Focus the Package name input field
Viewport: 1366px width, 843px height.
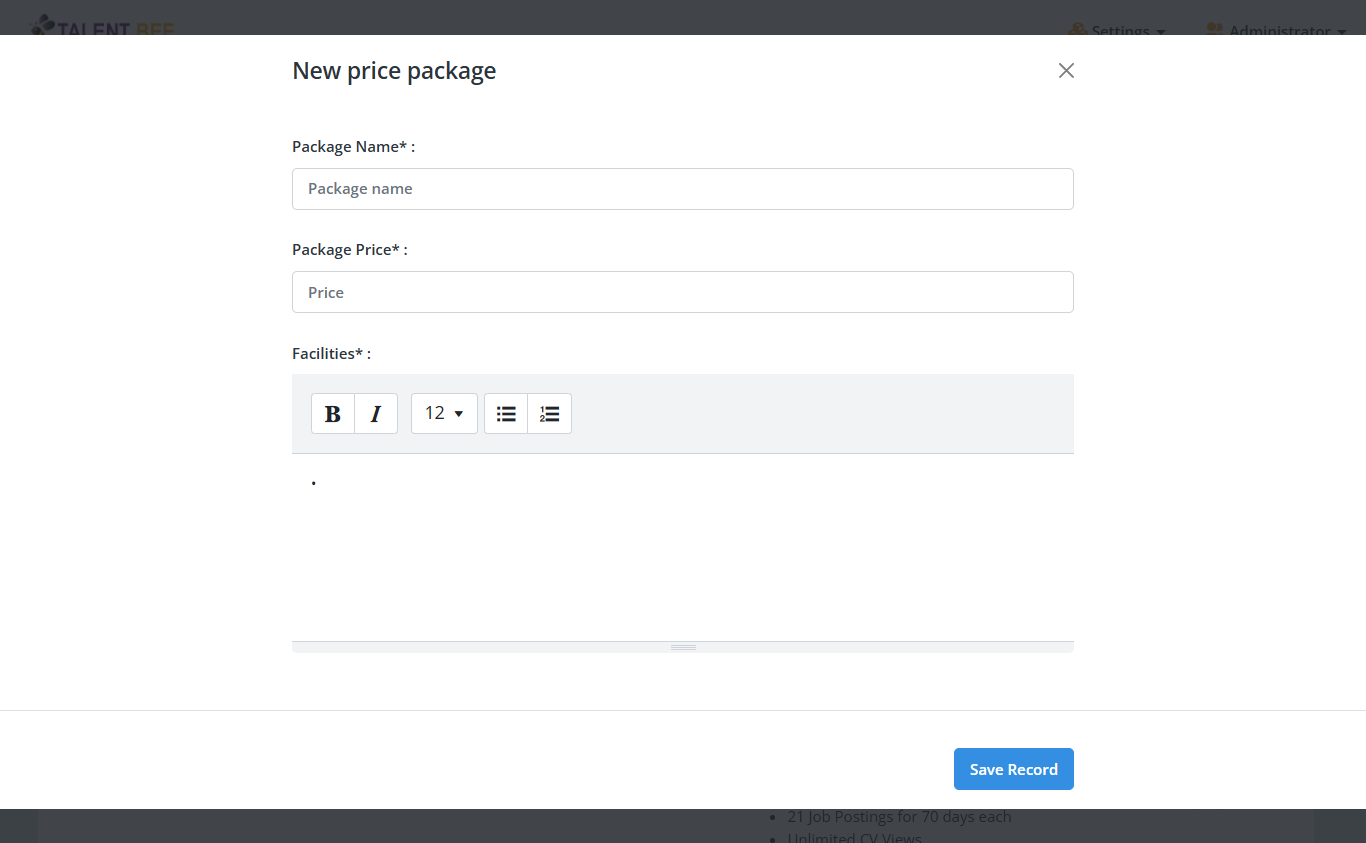tap(682, 189)
